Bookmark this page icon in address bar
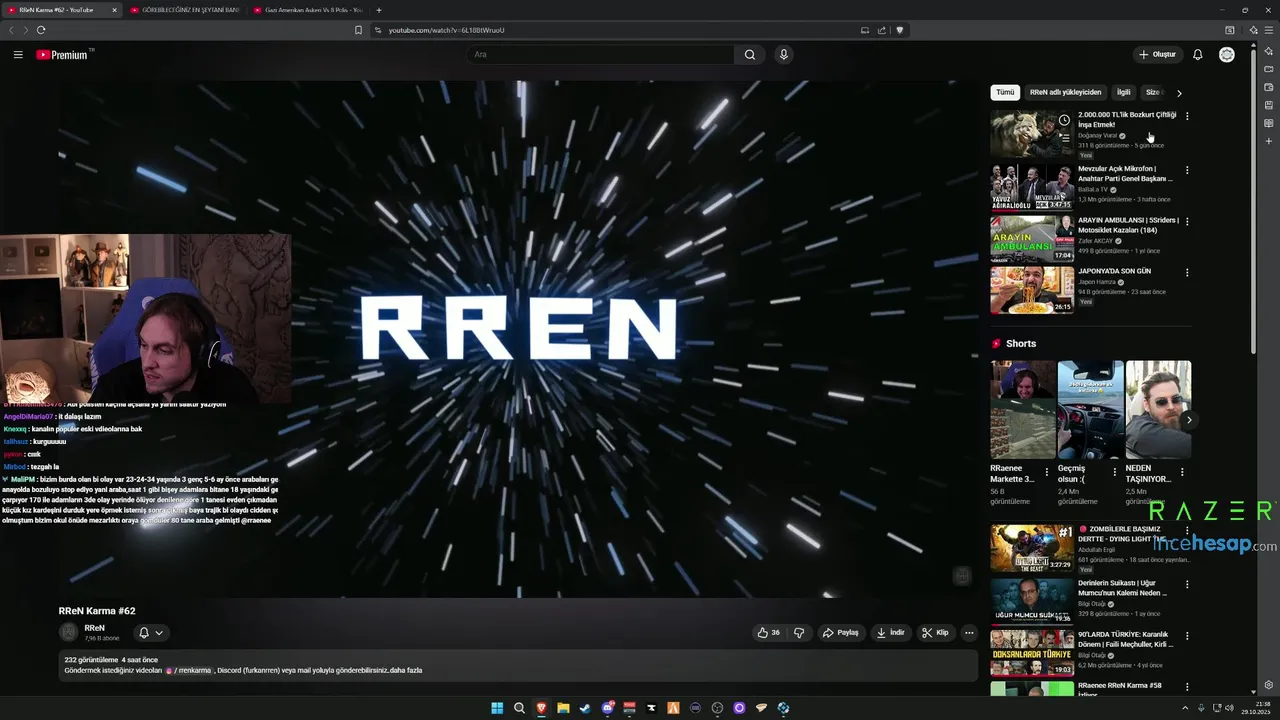This screenshot has height=720, width=1280. click(x=358, y=30)
